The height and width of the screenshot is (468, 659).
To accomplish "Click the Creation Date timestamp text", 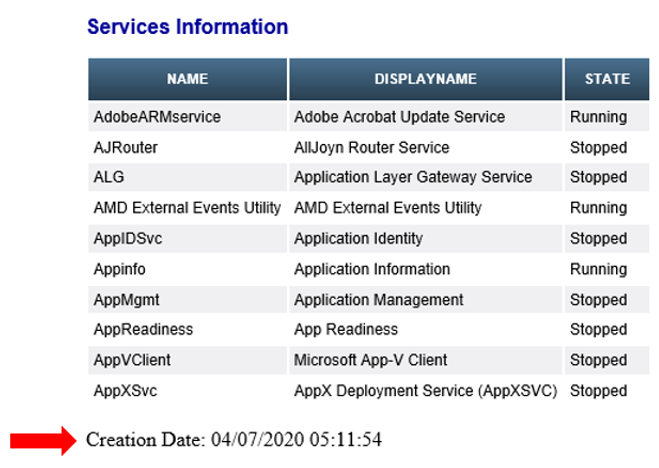I will (x=234, y=440).
